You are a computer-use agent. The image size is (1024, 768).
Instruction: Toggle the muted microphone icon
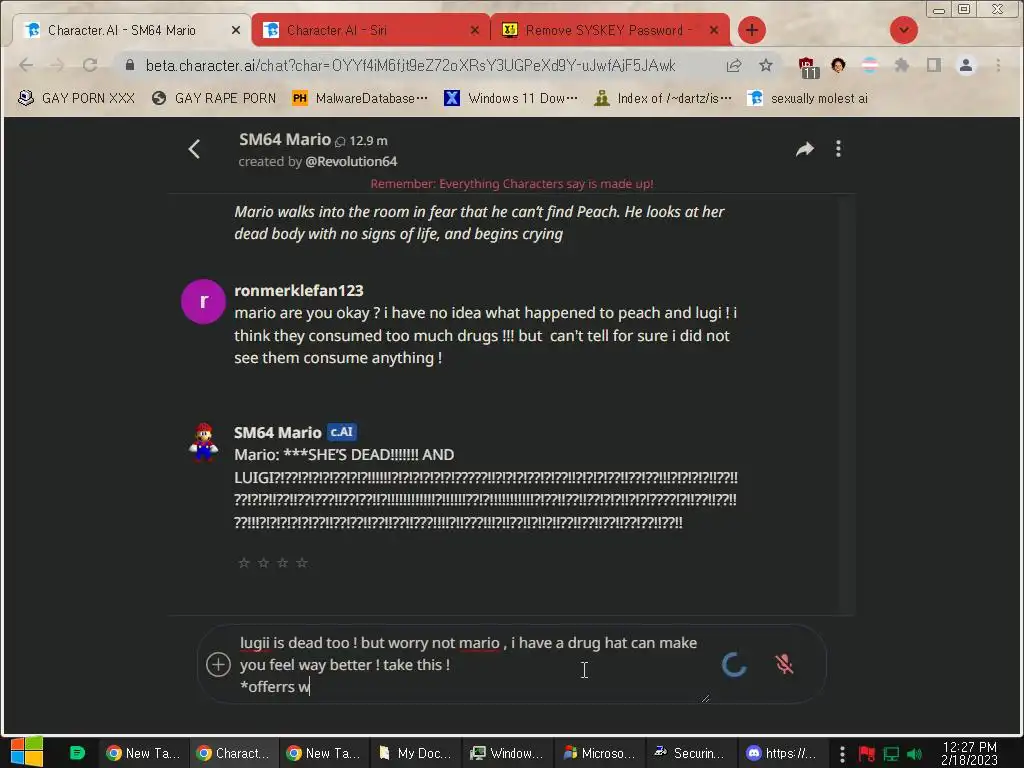tap(784, 664)
